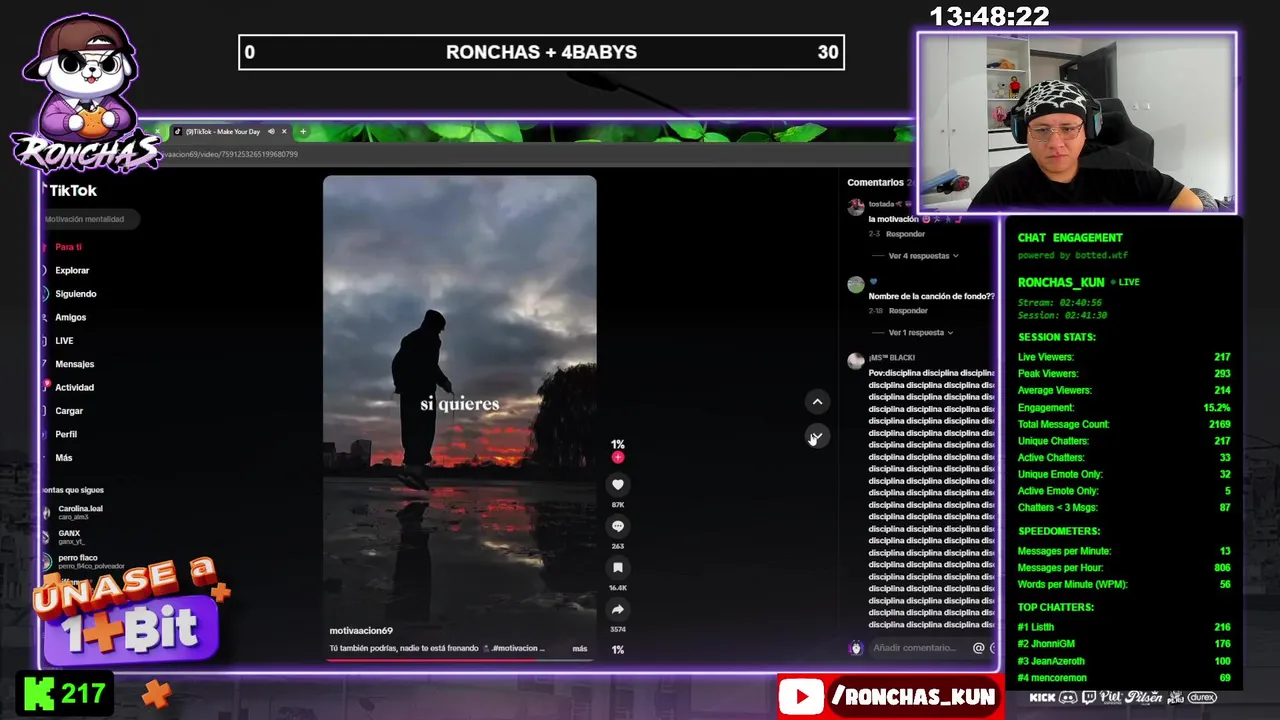Open perro flaco followed account avatar

(x=46, y=561)
